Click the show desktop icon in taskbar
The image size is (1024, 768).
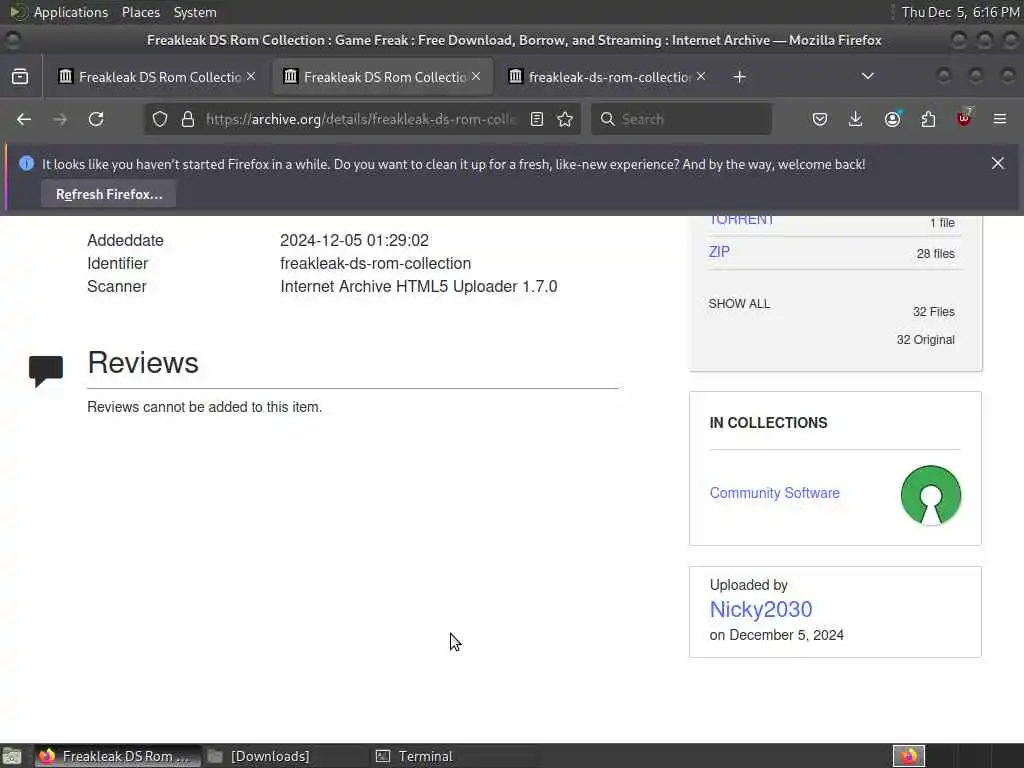[x=12, y=756]
